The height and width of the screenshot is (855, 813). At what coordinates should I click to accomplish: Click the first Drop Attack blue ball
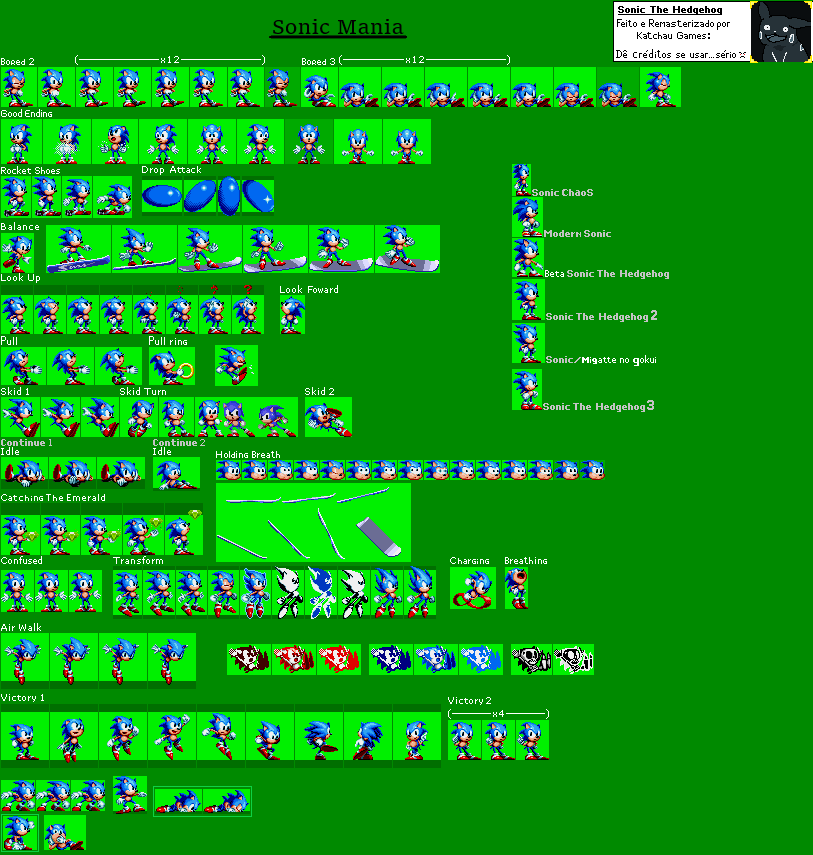click(x=162, y=196)
